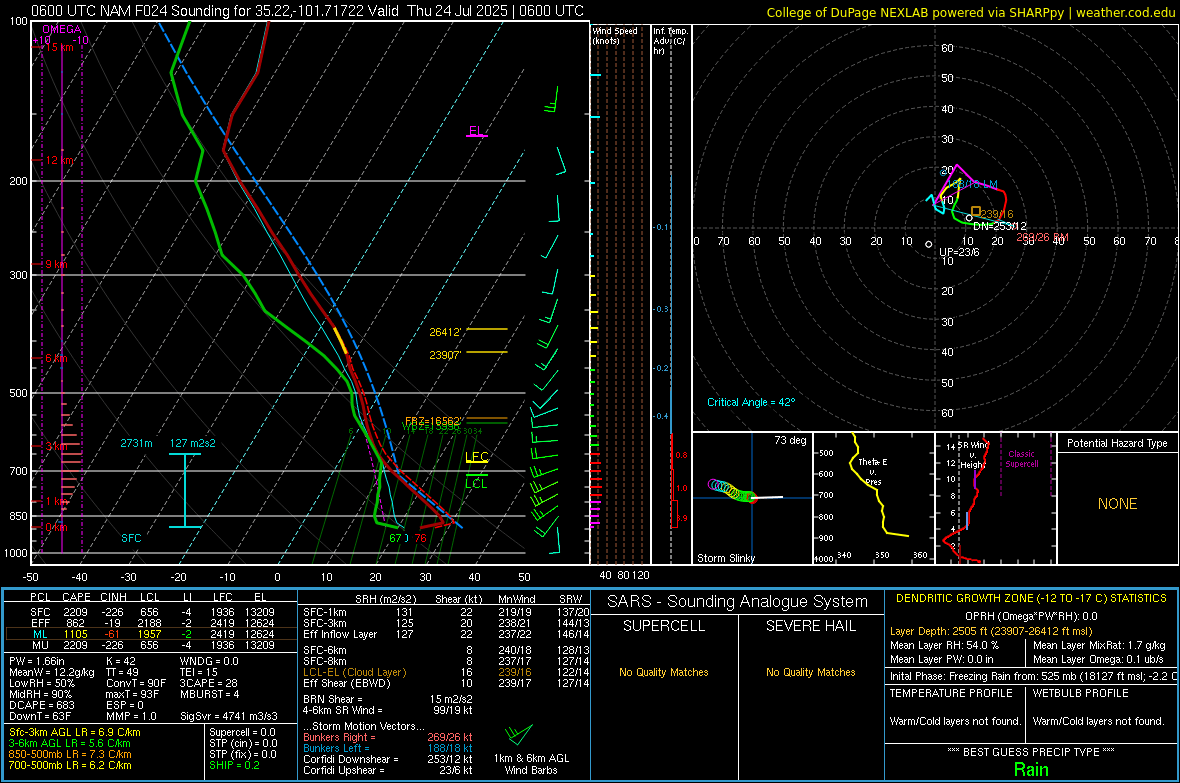Click the 1km & 6km wind barbs icon
The height and width of the screenshot is (783, 1180).
pos(519,734)
